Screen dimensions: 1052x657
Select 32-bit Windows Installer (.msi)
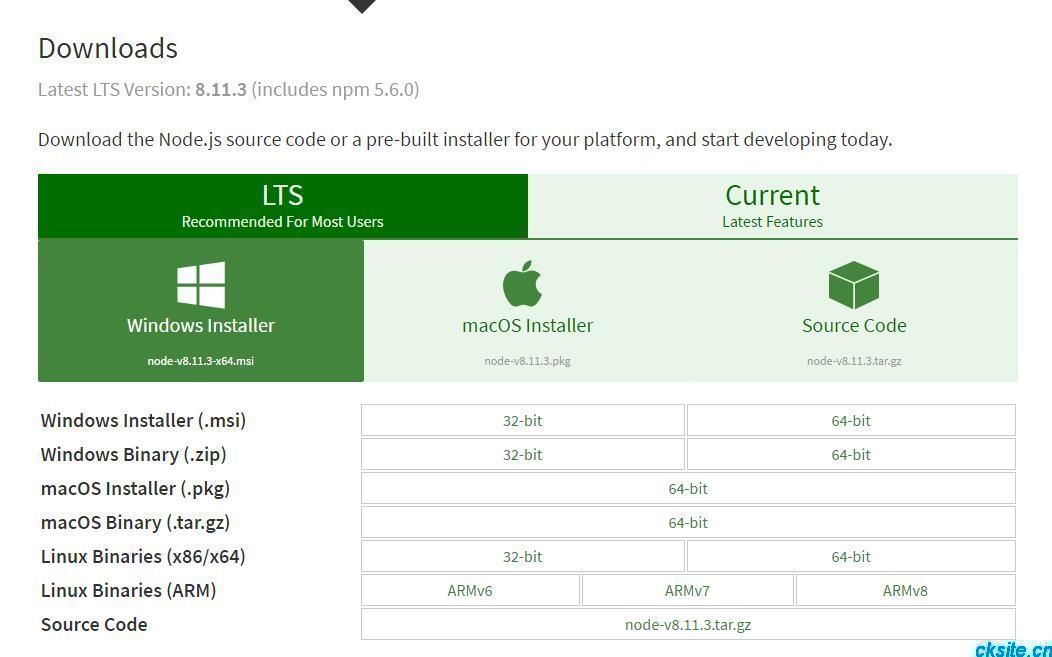point(523,421)
